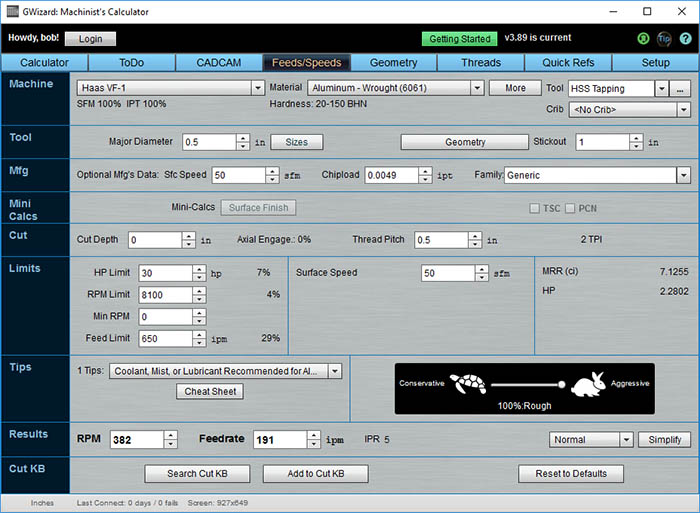Screen dimensions: 700x513
Task: Open the Normal results mode dropdown
Action: (x=626, y=440)
